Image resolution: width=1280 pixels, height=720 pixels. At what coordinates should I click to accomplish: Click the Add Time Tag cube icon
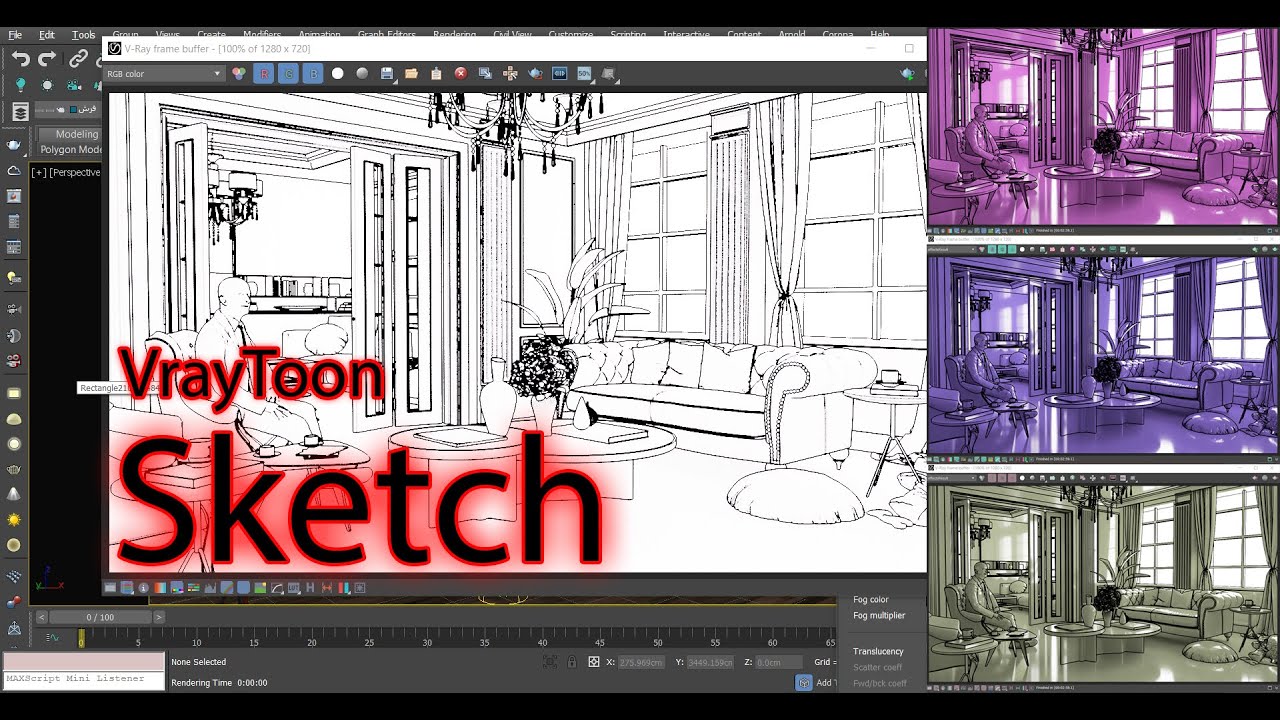click(803, 682)
